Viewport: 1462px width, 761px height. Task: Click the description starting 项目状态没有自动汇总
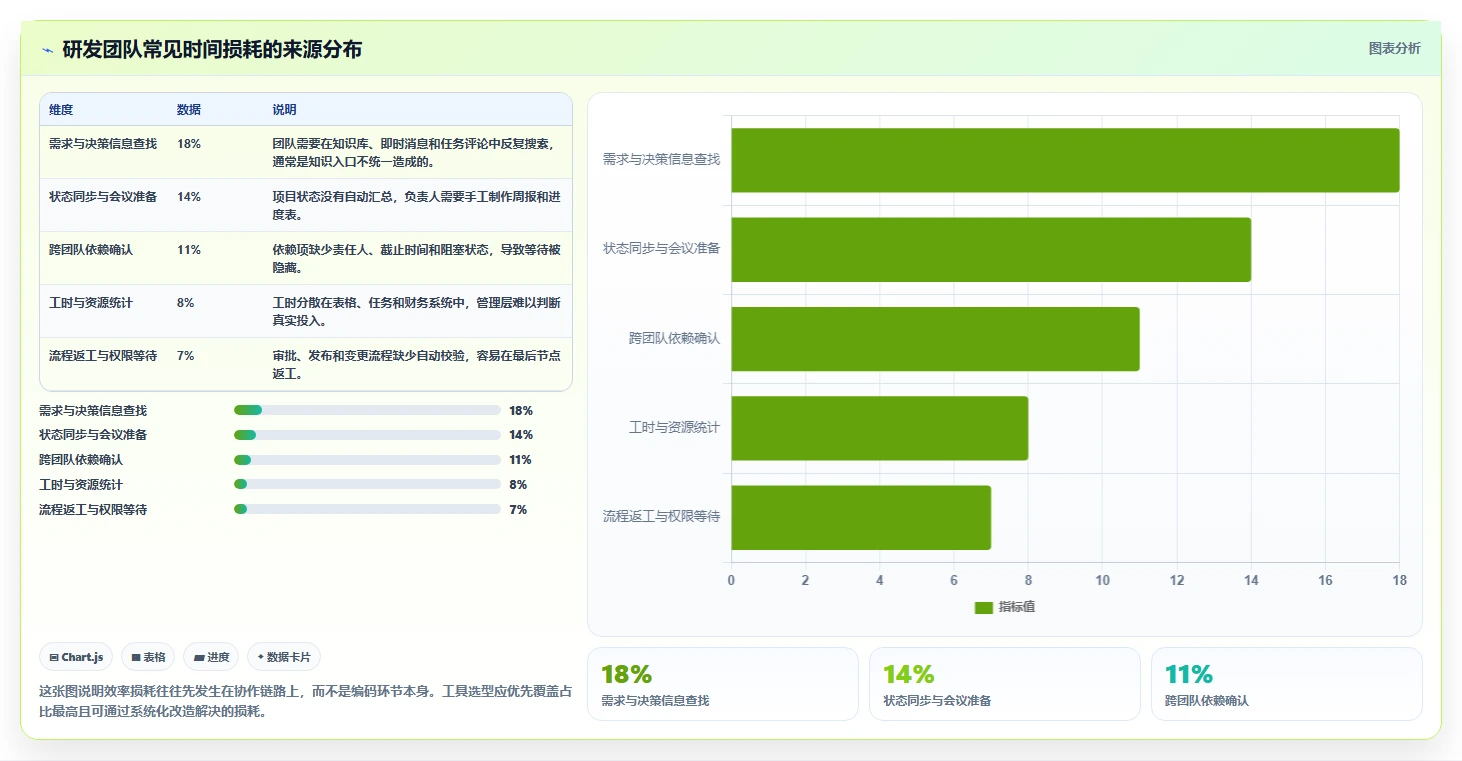point(416,205)
